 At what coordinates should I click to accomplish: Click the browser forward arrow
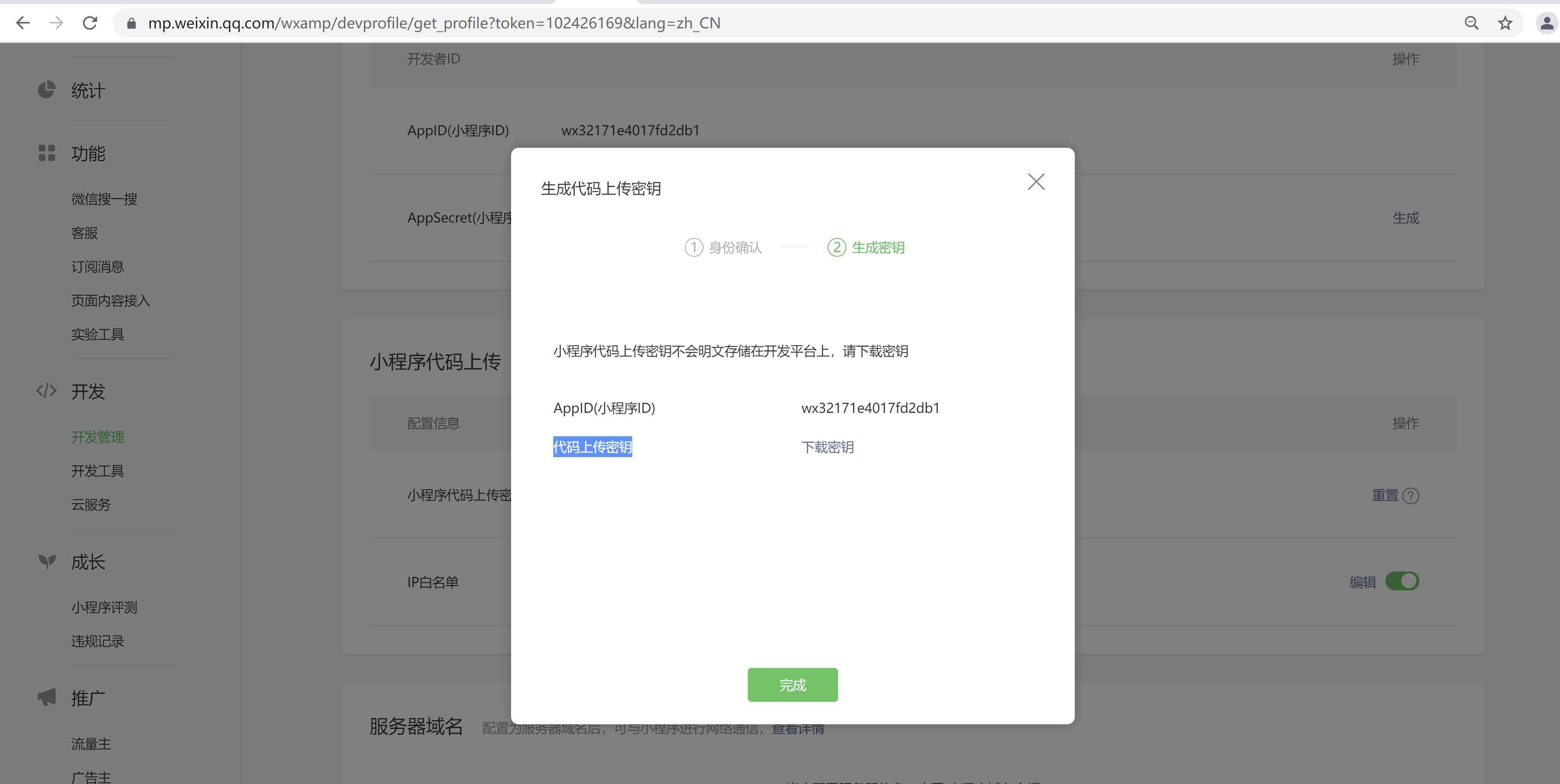(x=56, y=23)
